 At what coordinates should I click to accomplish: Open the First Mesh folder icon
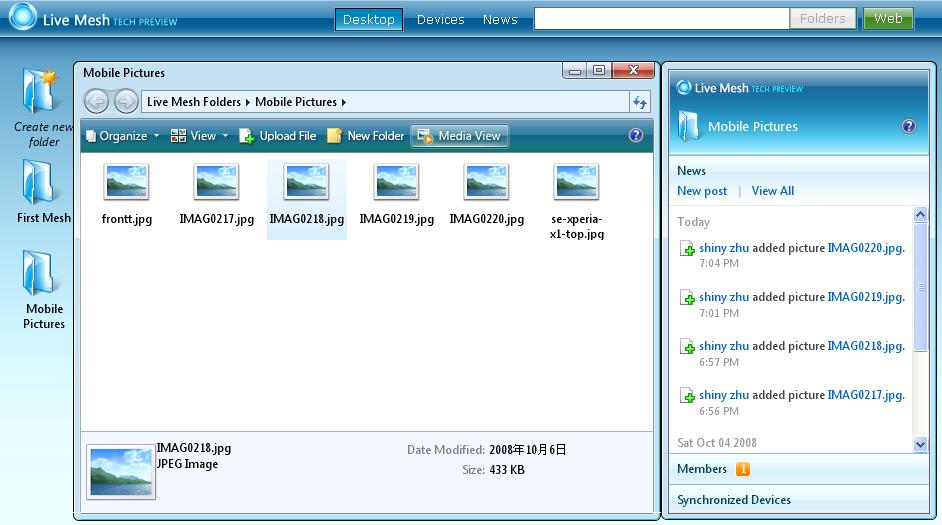click(x=39, y=183)
